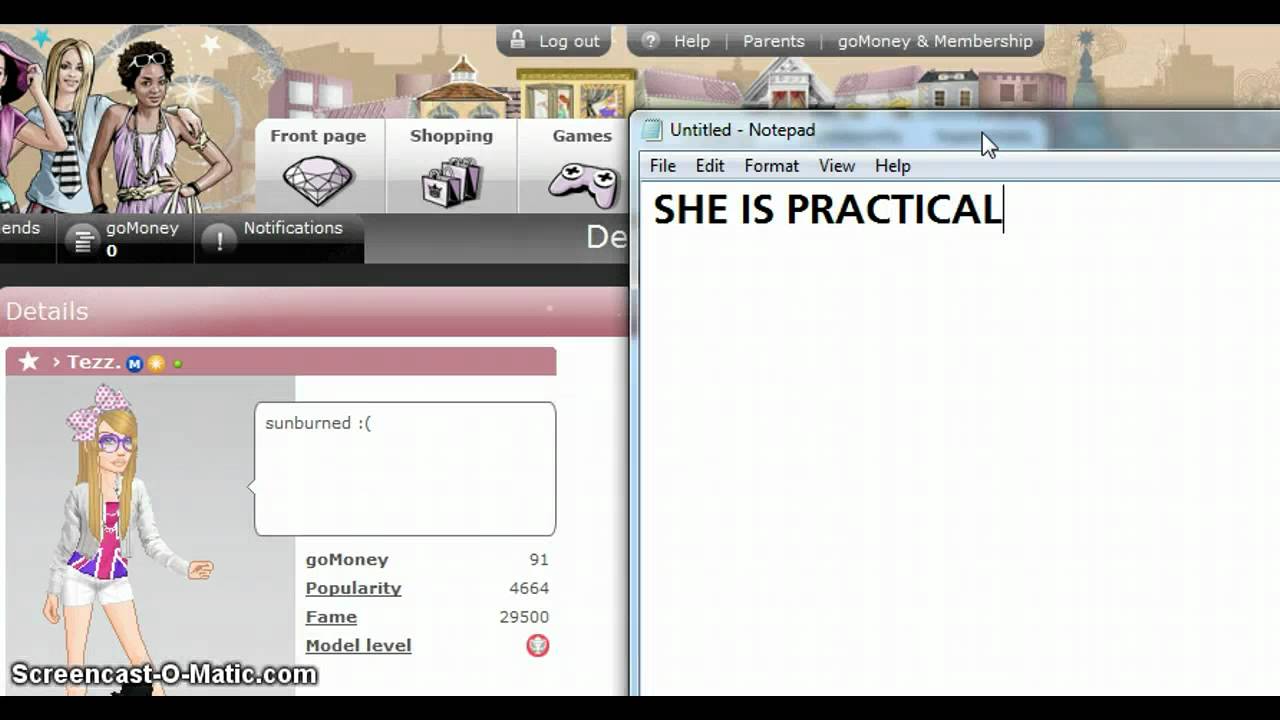
Task: Click the Tezz. username
Action: 93,362
